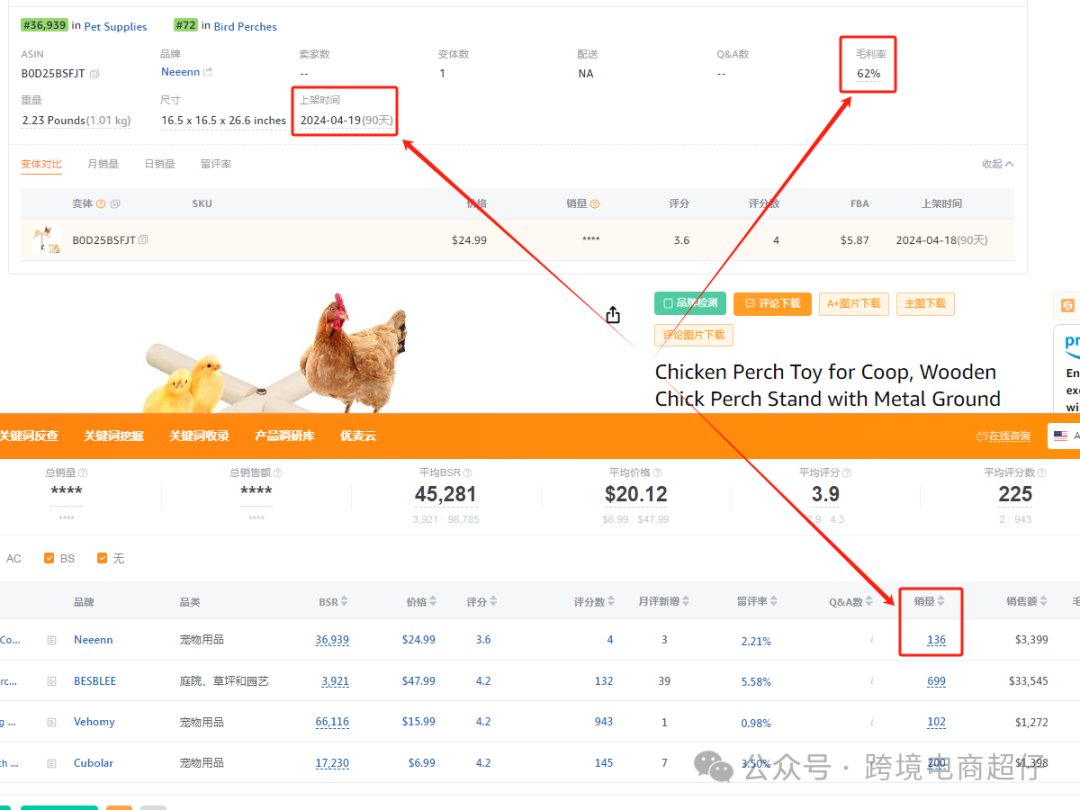Open the 关键词挖掘 menu item

point(114,436)
